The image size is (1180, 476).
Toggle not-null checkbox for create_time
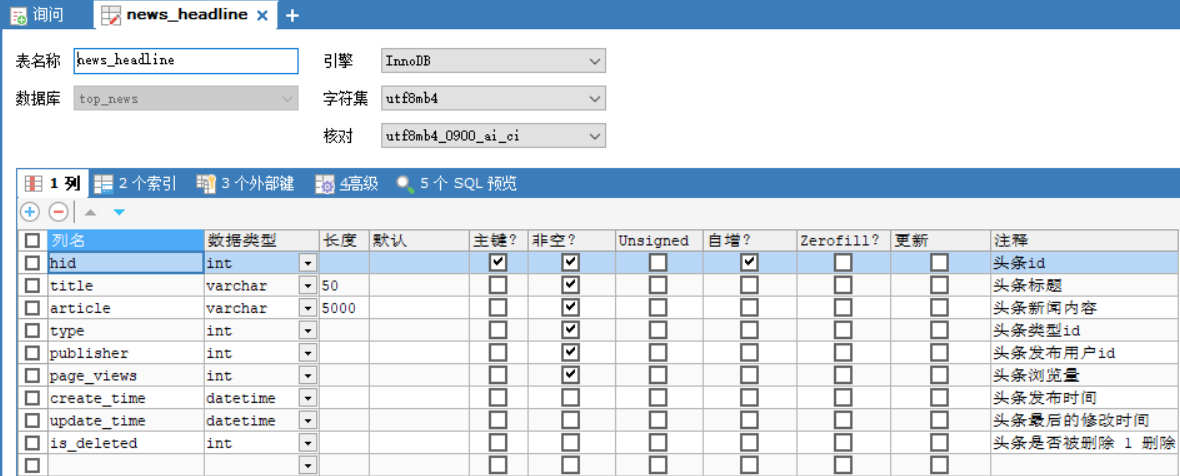coord(570,398)
